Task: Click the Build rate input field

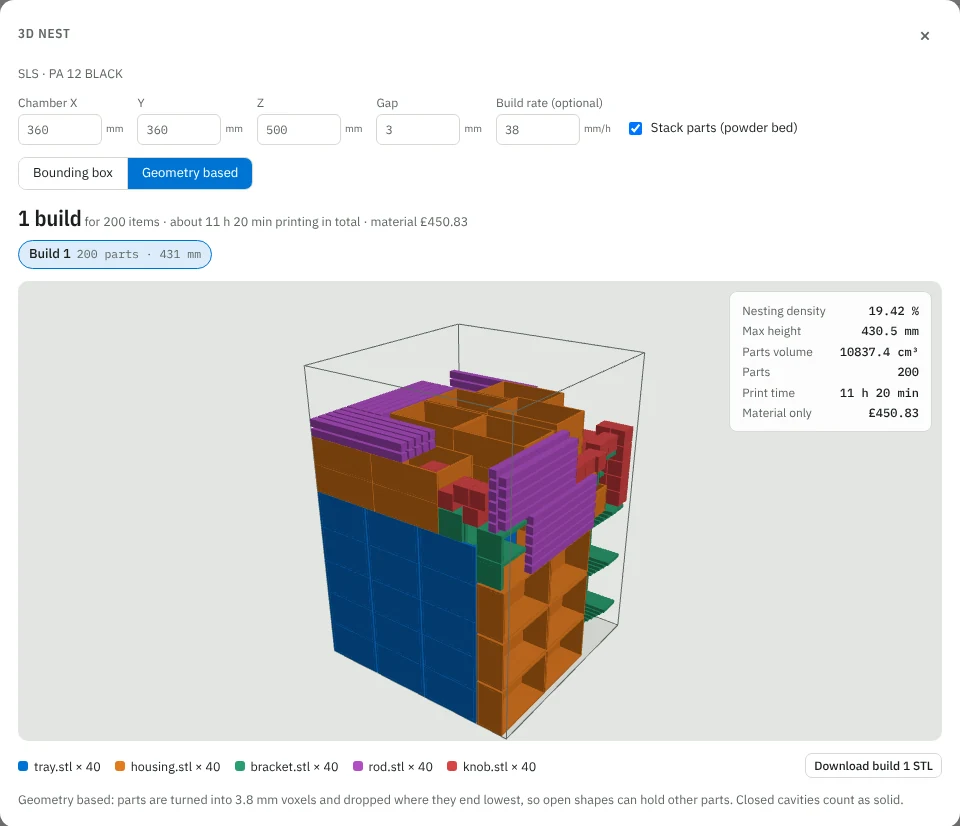Action: (x=538, y=130)
